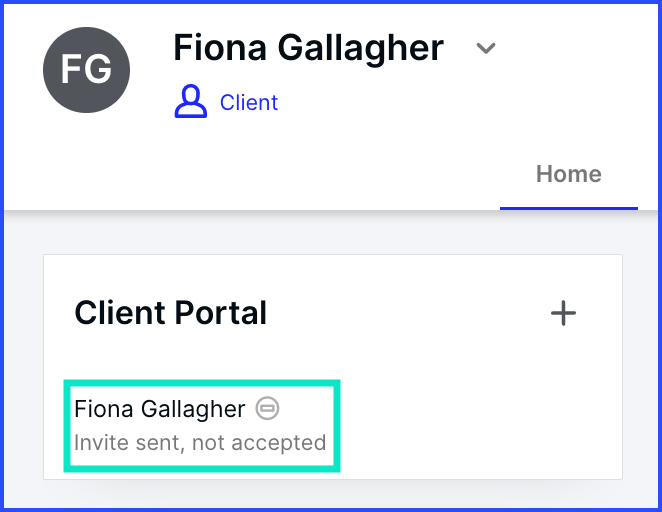Open the teal highlighted portal user entry

[x=202, y=425]
